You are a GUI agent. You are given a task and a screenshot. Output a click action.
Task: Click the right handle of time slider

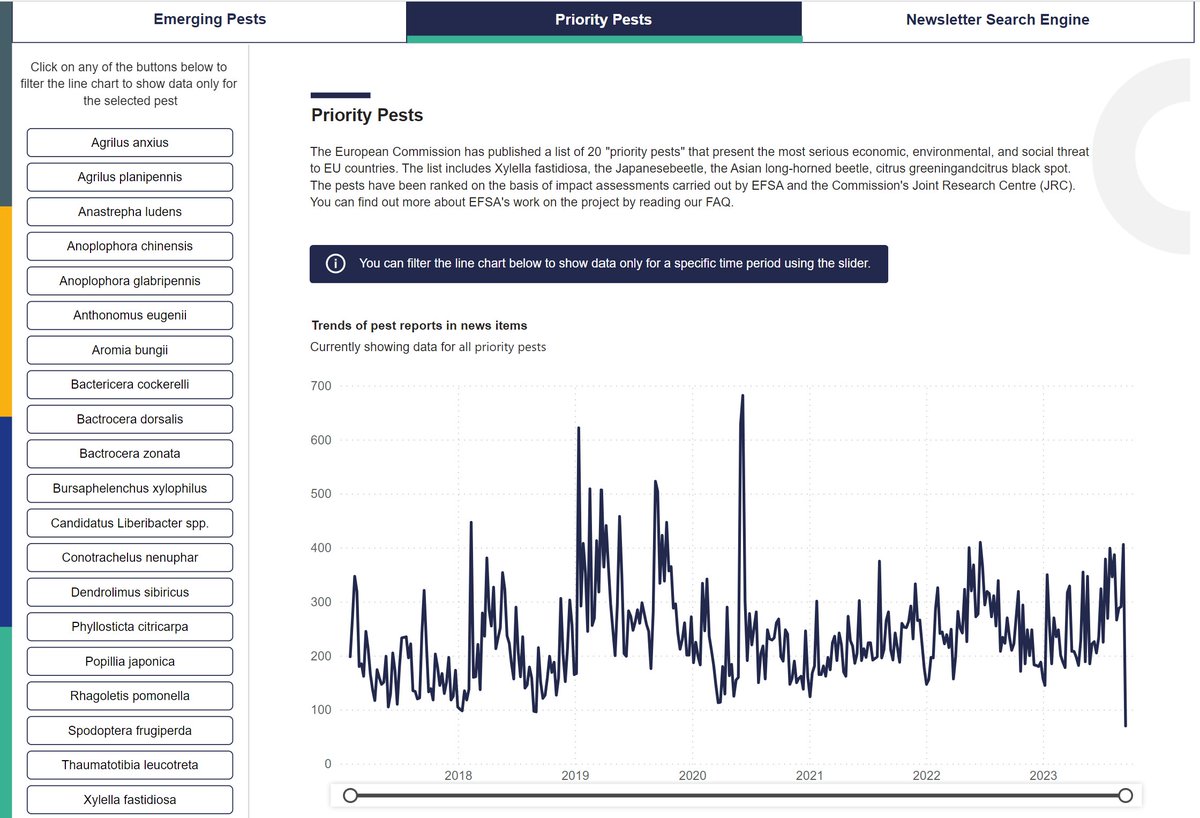(1126, 795)
